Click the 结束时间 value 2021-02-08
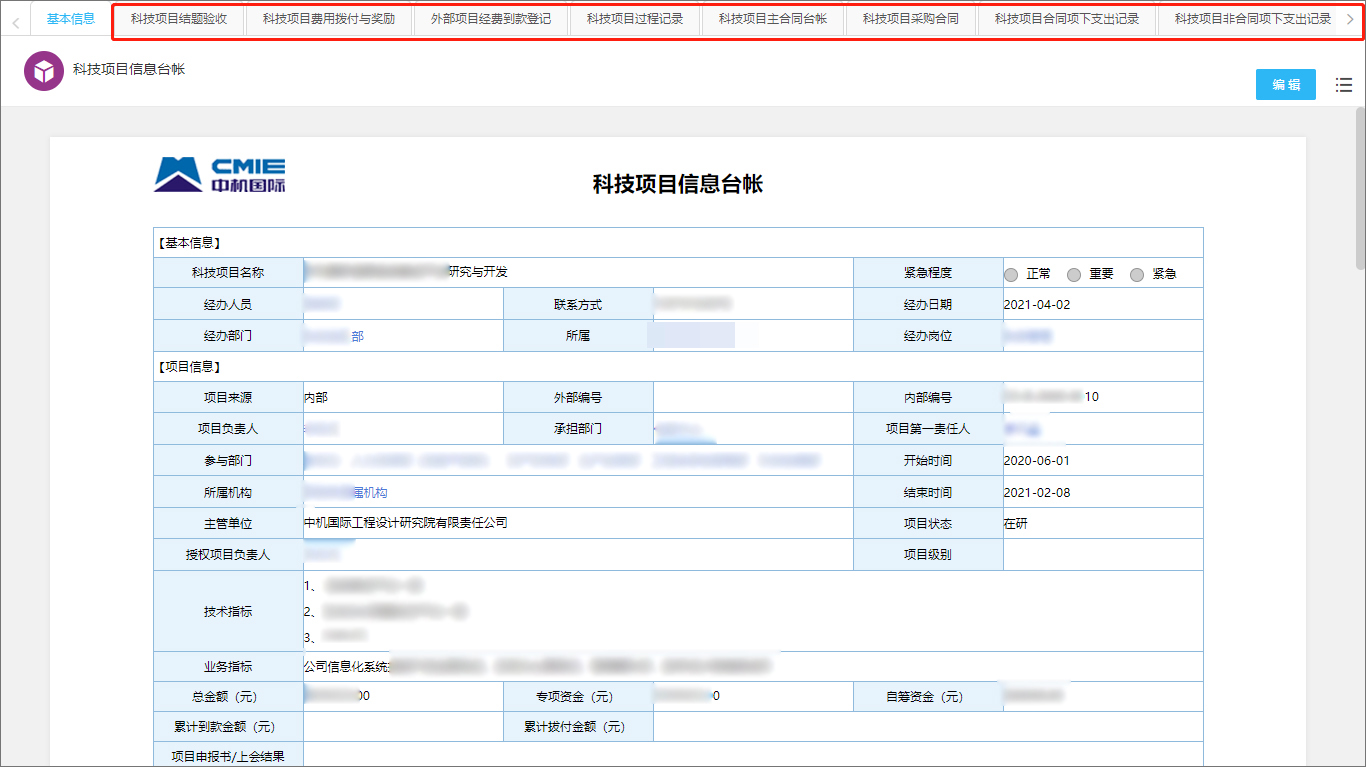This screenshot has height=767, width=1366. (1037, 492)
